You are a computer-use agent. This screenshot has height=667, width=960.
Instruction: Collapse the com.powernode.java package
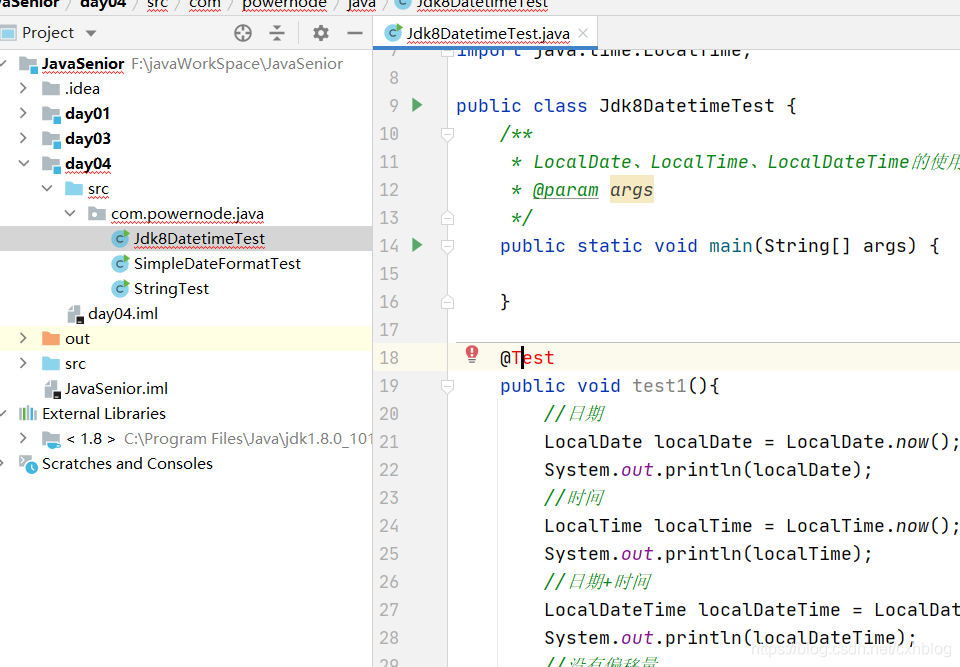(x=70, y=213)
